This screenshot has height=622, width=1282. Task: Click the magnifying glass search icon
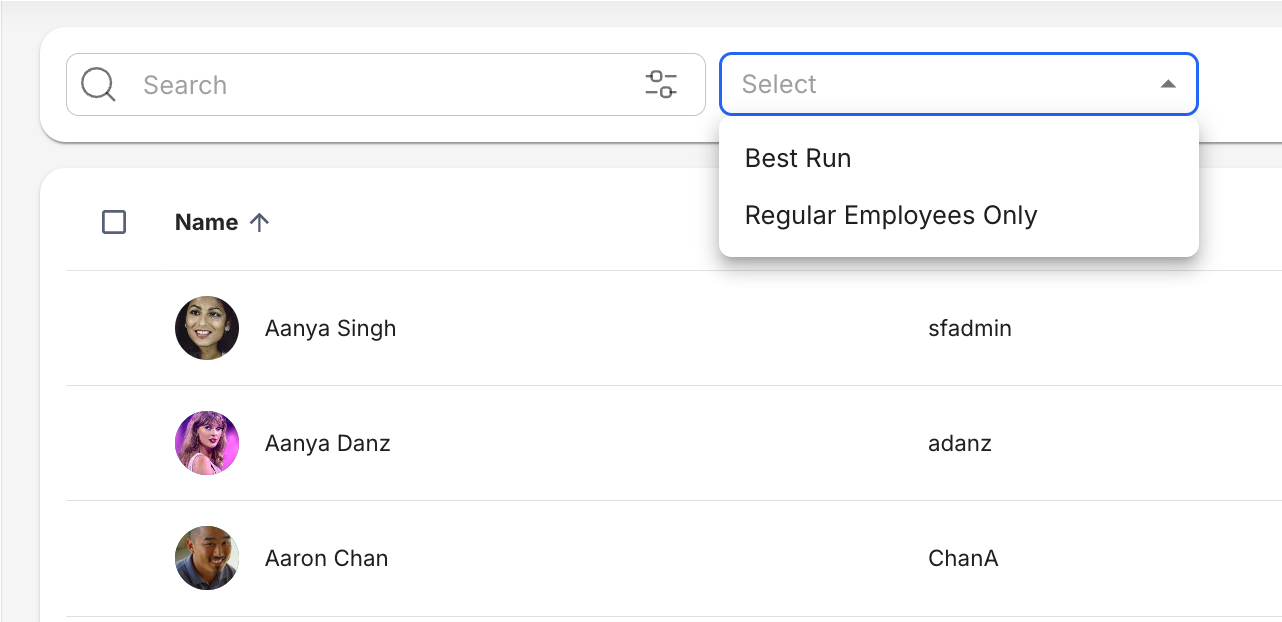[x=98, y=85]
